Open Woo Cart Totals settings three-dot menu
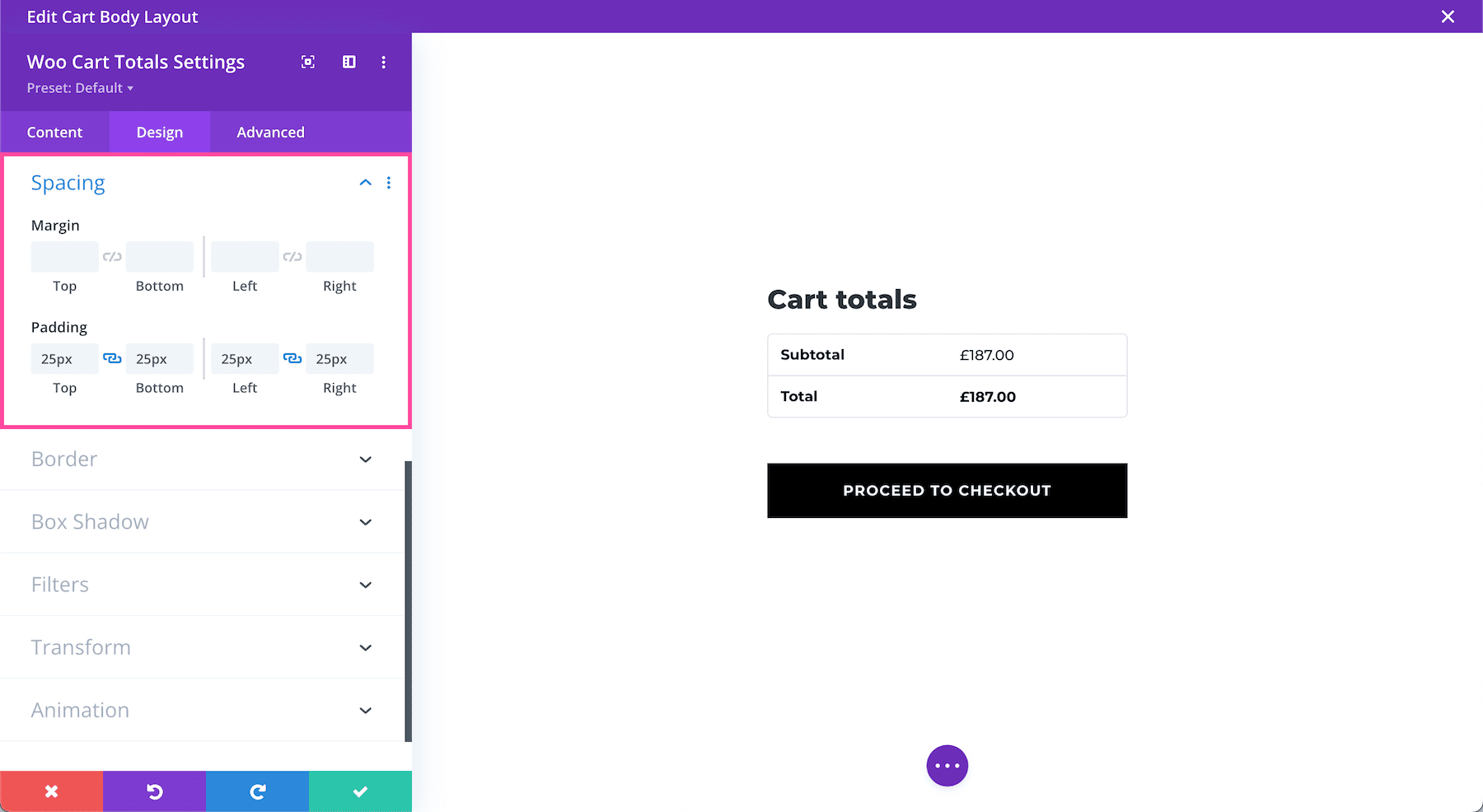 [383, 62]
